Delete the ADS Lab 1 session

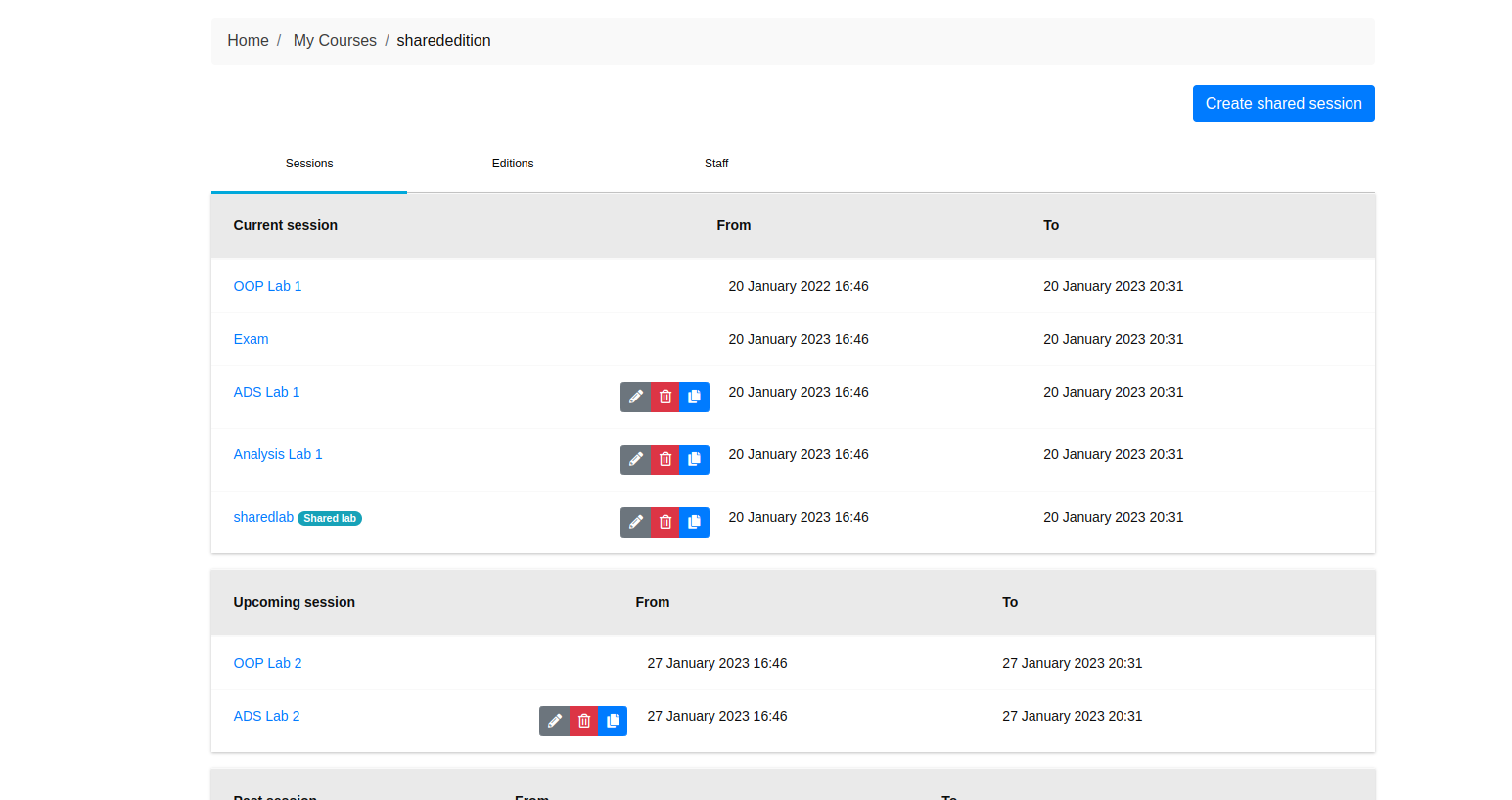pyautogui.click(x=665, y=397)
